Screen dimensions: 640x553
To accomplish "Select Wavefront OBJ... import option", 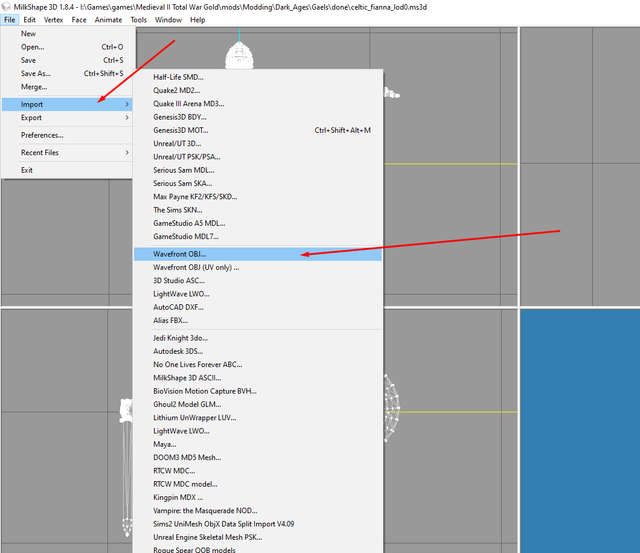I will (x=258, y=254).
